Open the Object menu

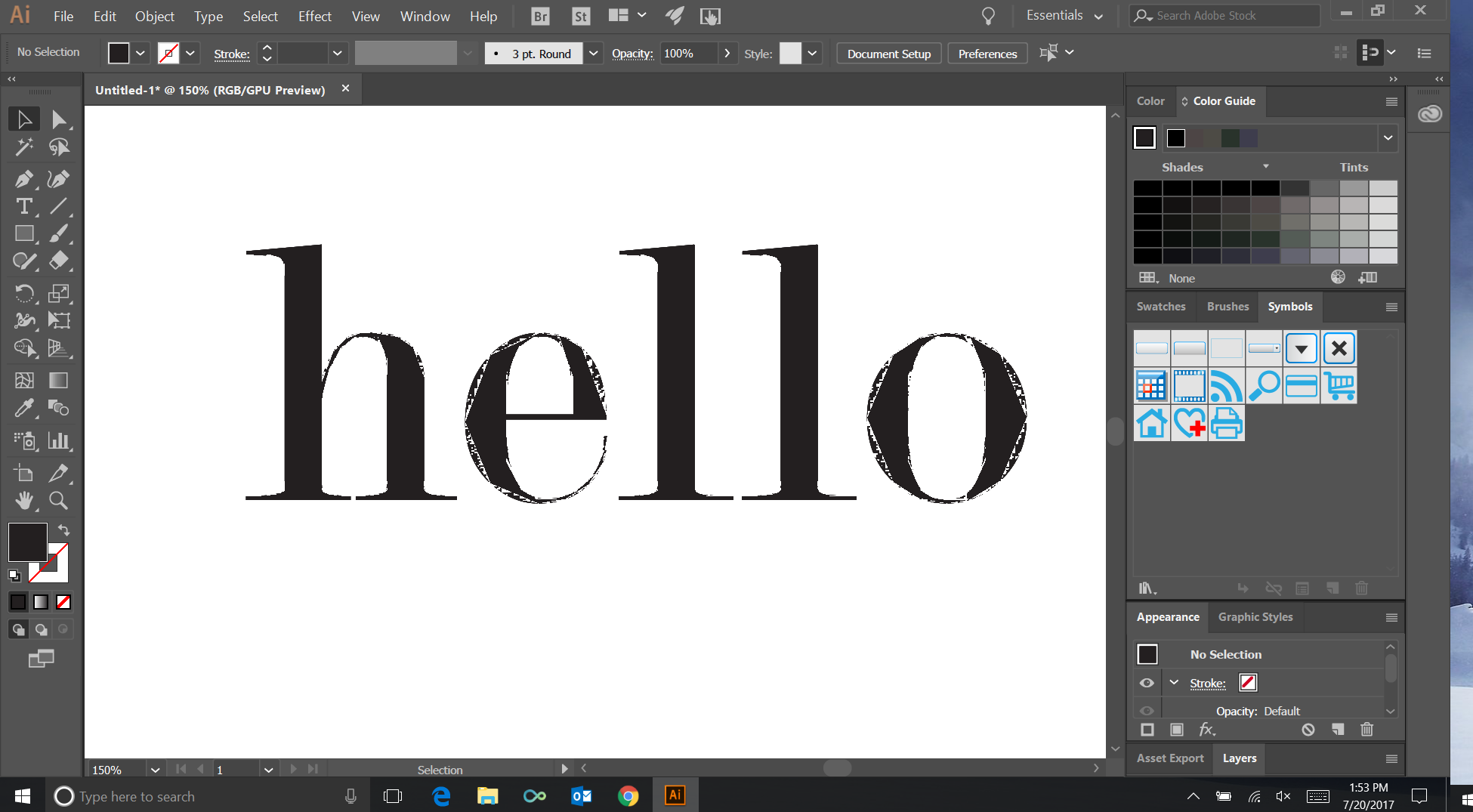tap(154, 16)
